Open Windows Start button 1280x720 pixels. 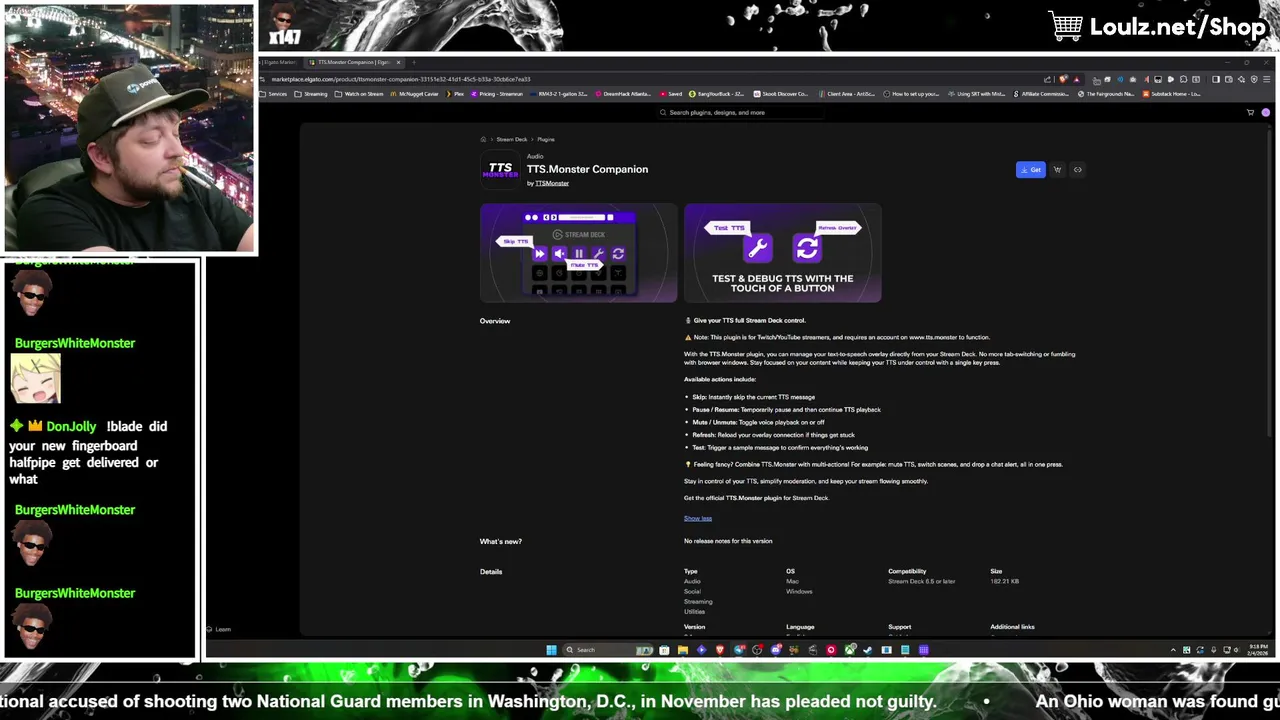551,650
